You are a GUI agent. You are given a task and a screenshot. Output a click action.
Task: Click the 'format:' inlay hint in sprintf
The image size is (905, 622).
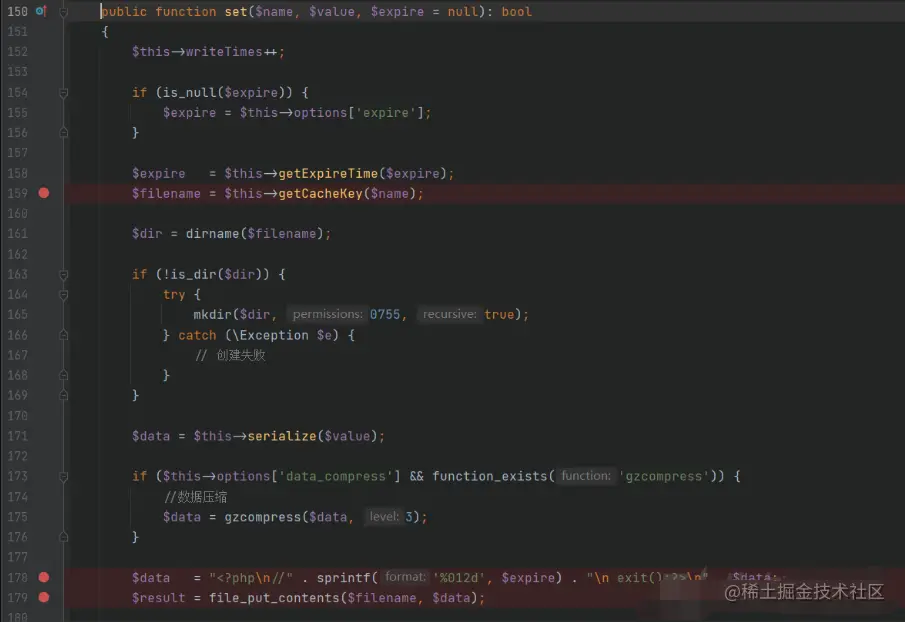point(405,577)
